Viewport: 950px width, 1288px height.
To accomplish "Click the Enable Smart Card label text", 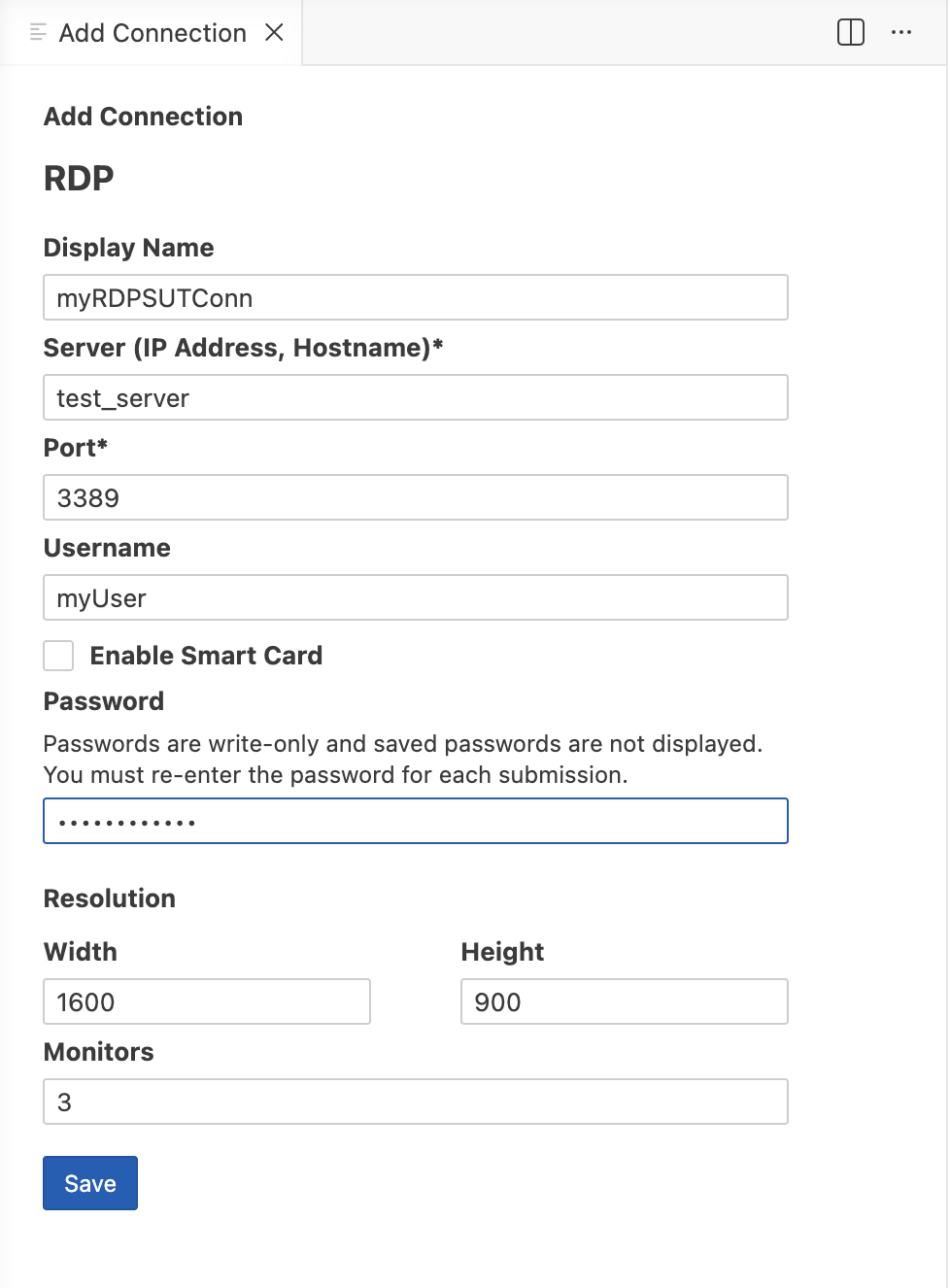I will tap(206, 656).
